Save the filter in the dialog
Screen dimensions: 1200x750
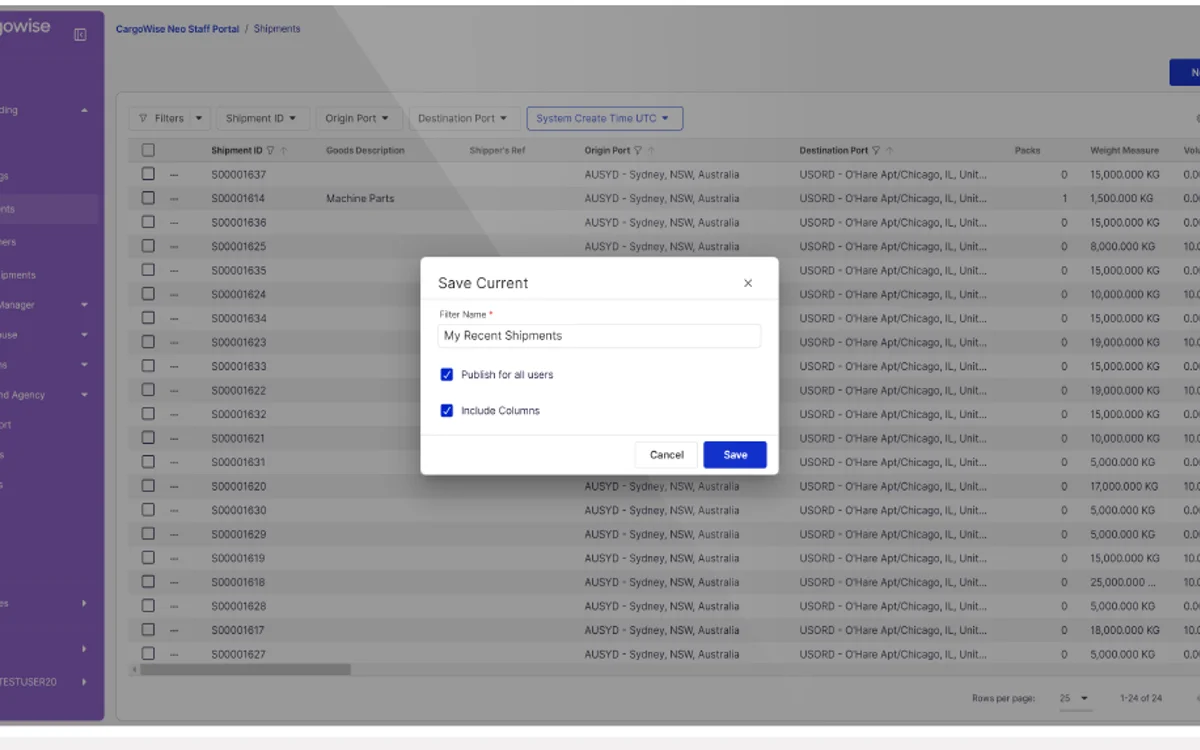735,455
